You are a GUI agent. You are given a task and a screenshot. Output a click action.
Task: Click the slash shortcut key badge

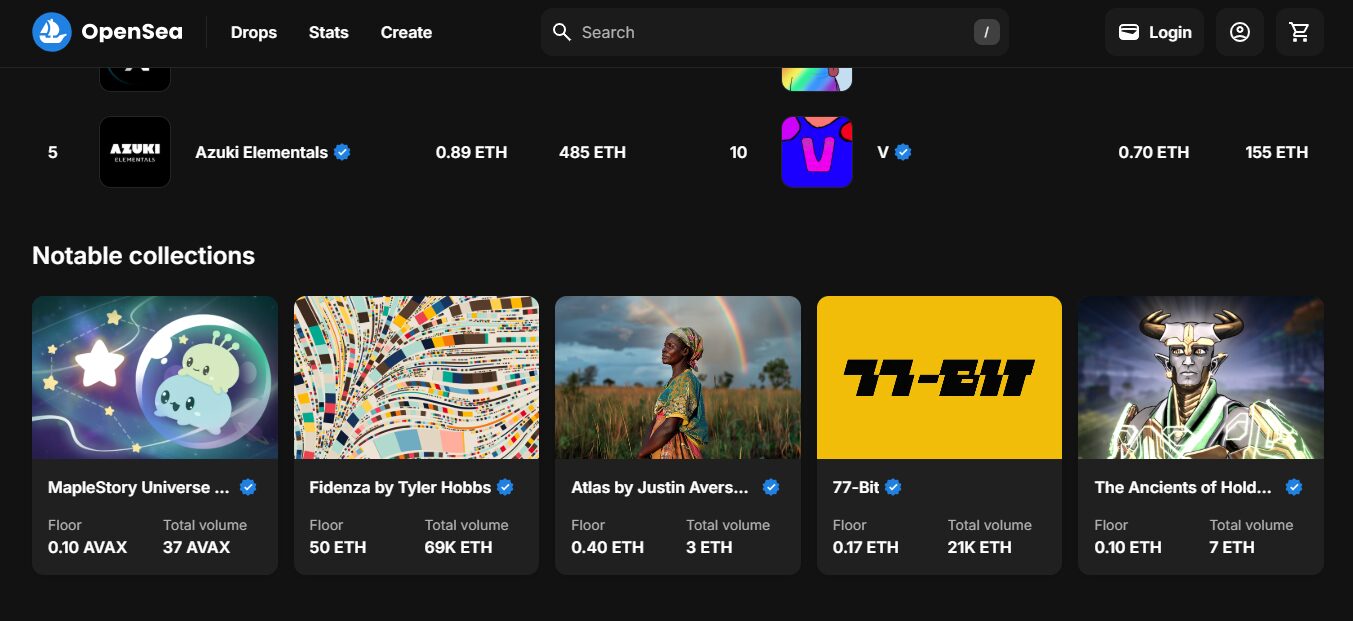[x=986, y=32]
